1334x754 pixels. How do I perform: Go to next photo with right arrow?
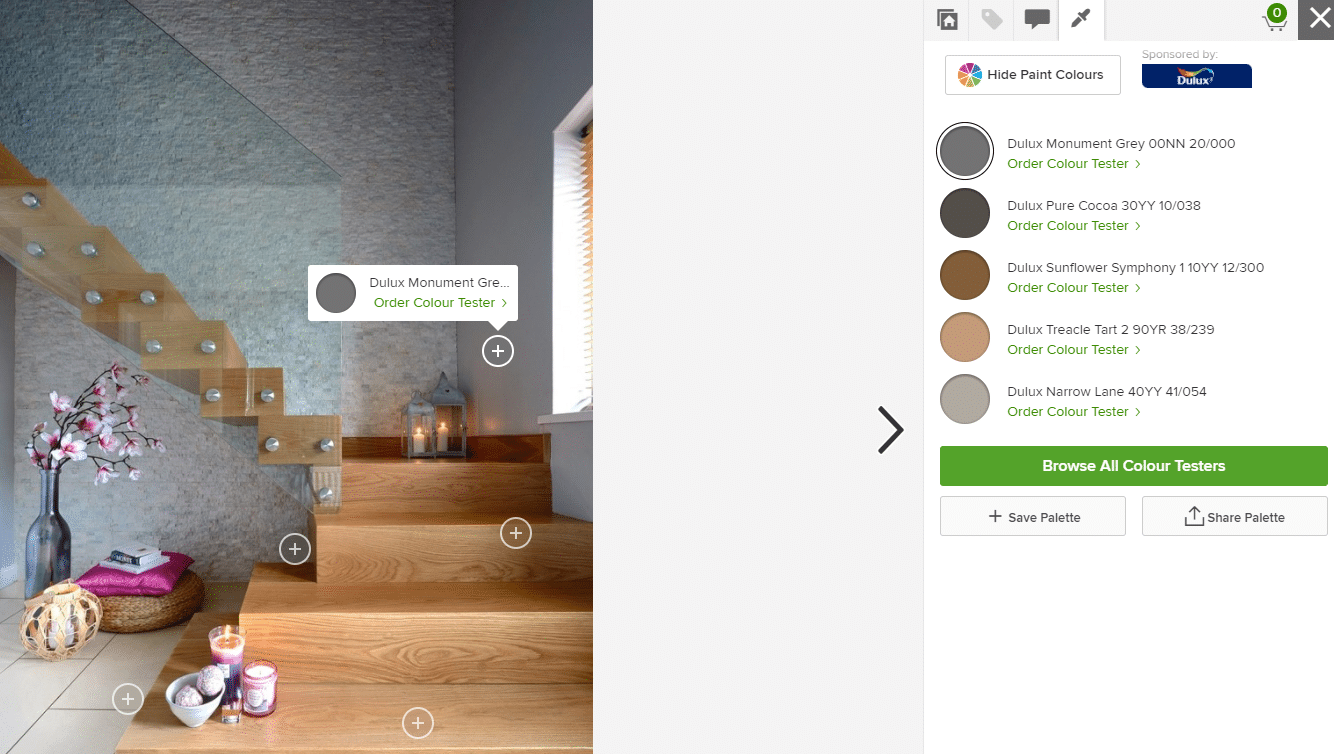coord(890,430)
